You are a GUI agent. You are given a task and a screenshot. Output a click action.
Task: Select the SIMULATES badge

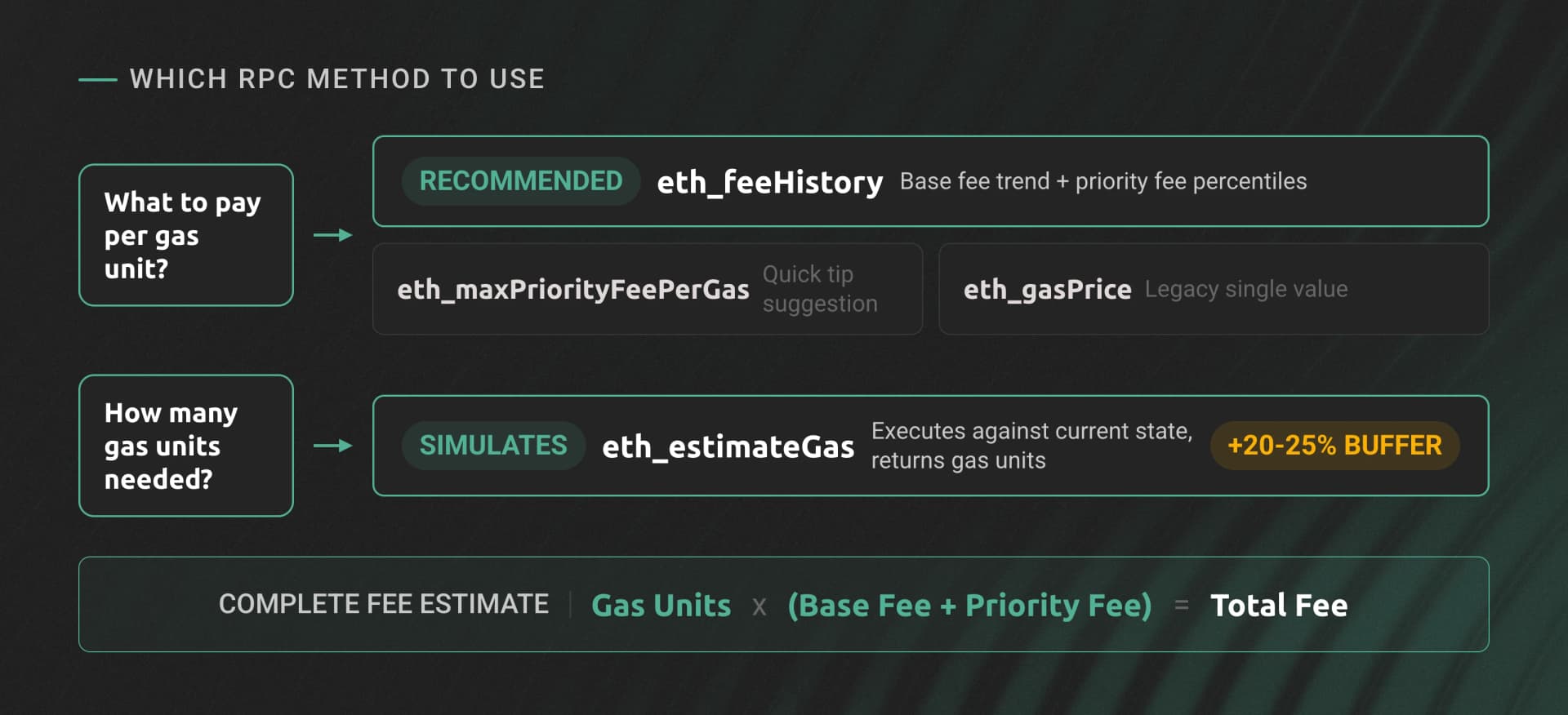click(492, 446)
